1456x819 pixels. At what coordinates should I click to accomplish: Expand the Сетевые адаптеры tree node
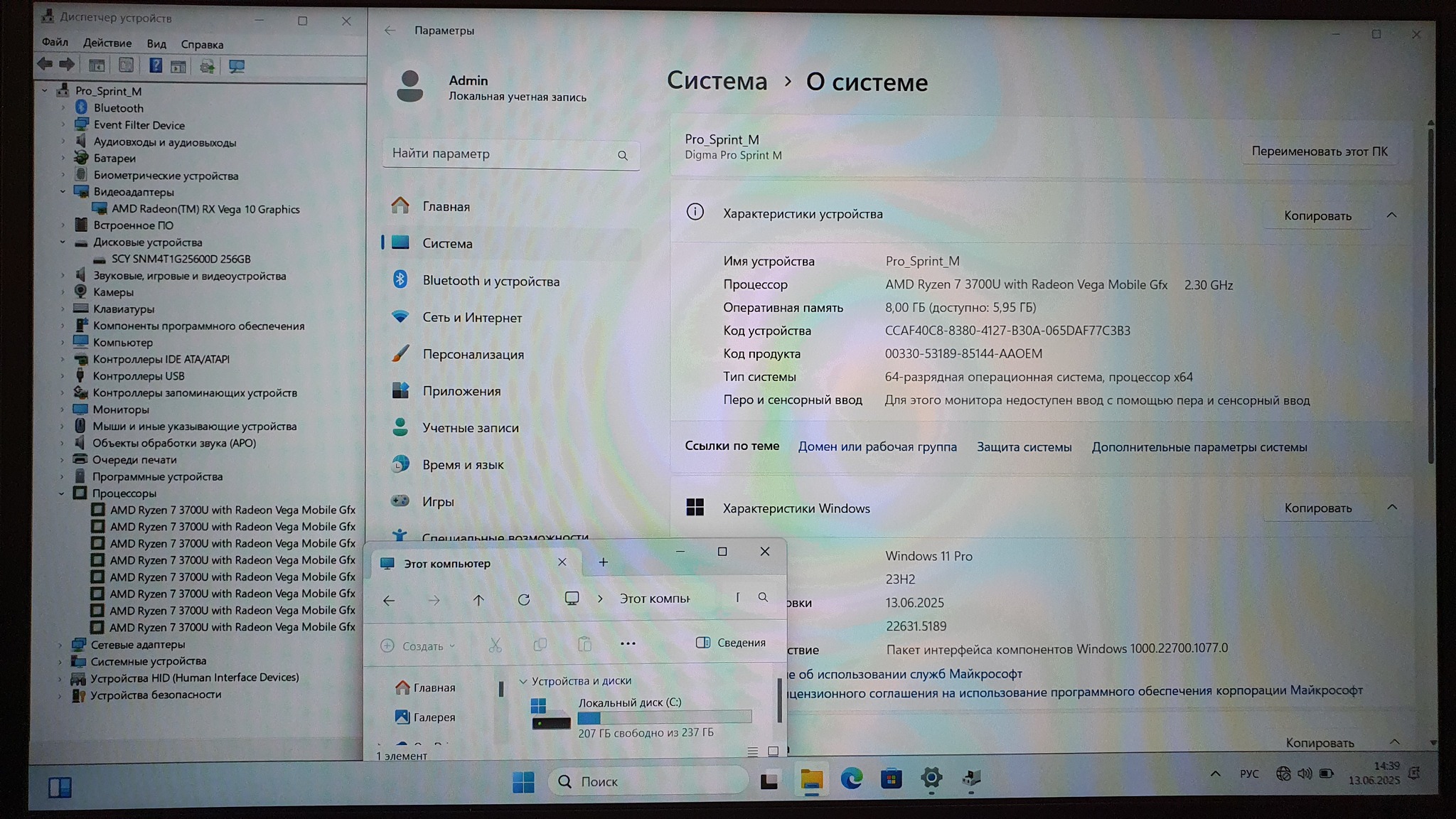(x=60, y=645)
